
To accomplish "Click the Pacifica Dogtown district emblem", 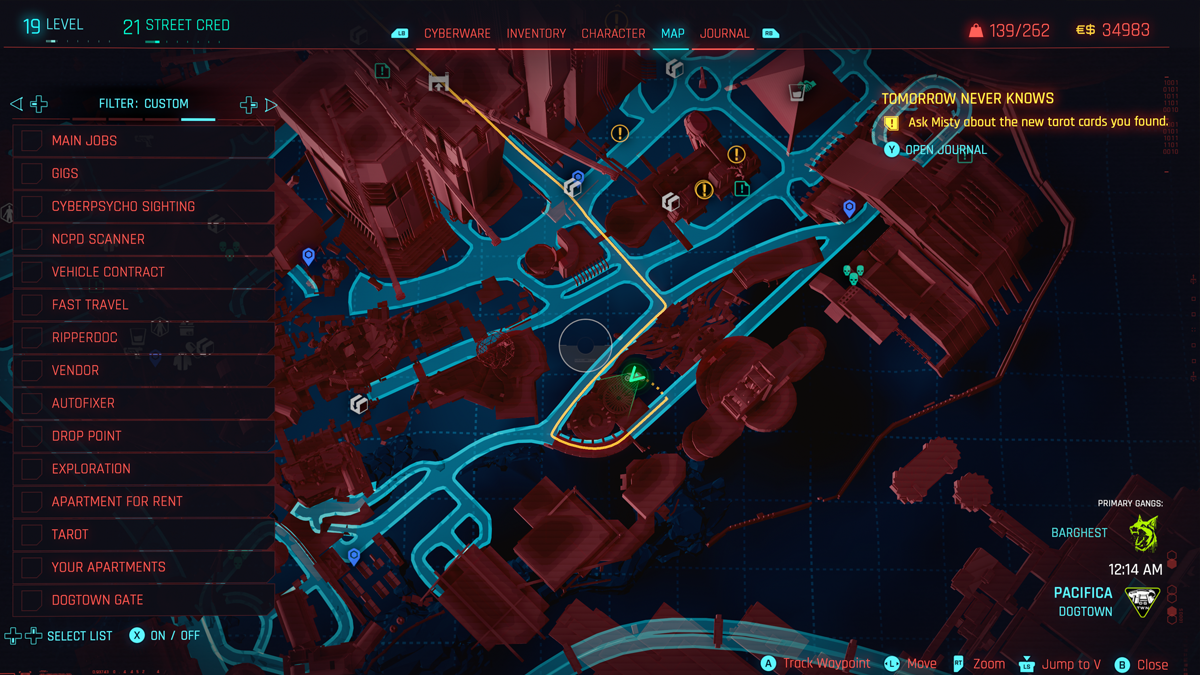I will click(x=1142, y=601).
